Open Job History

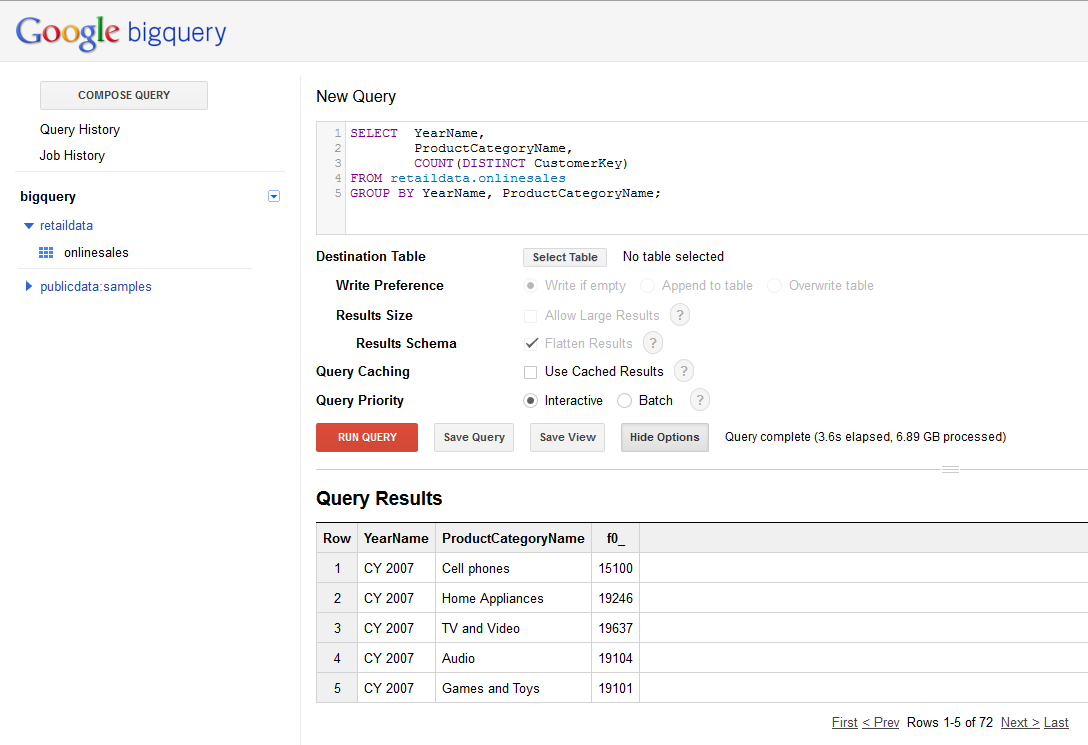(72, 155)
